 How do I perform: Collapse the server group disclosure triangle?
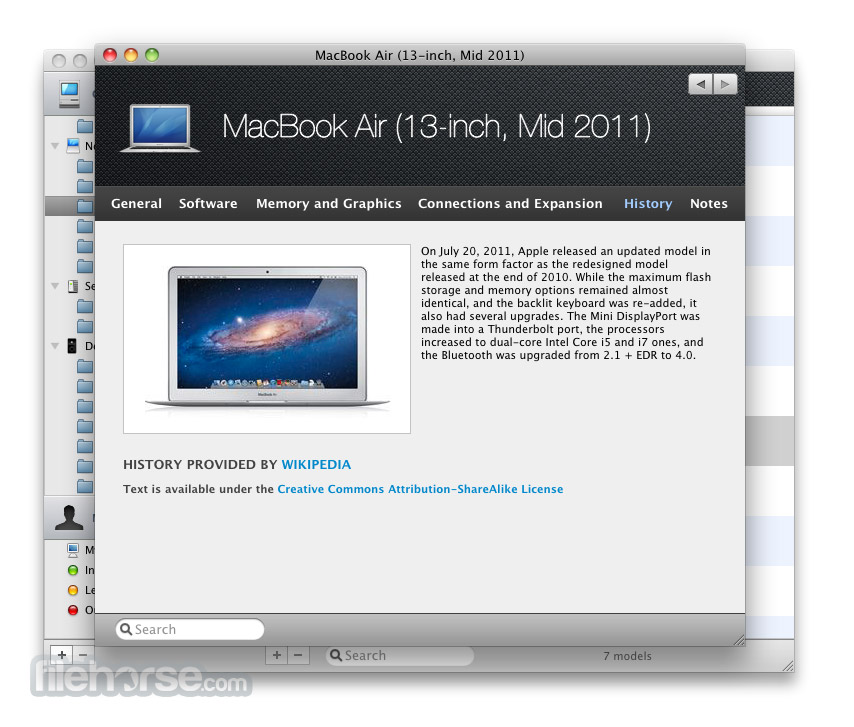pyautogui.click(x=55, y=286)
